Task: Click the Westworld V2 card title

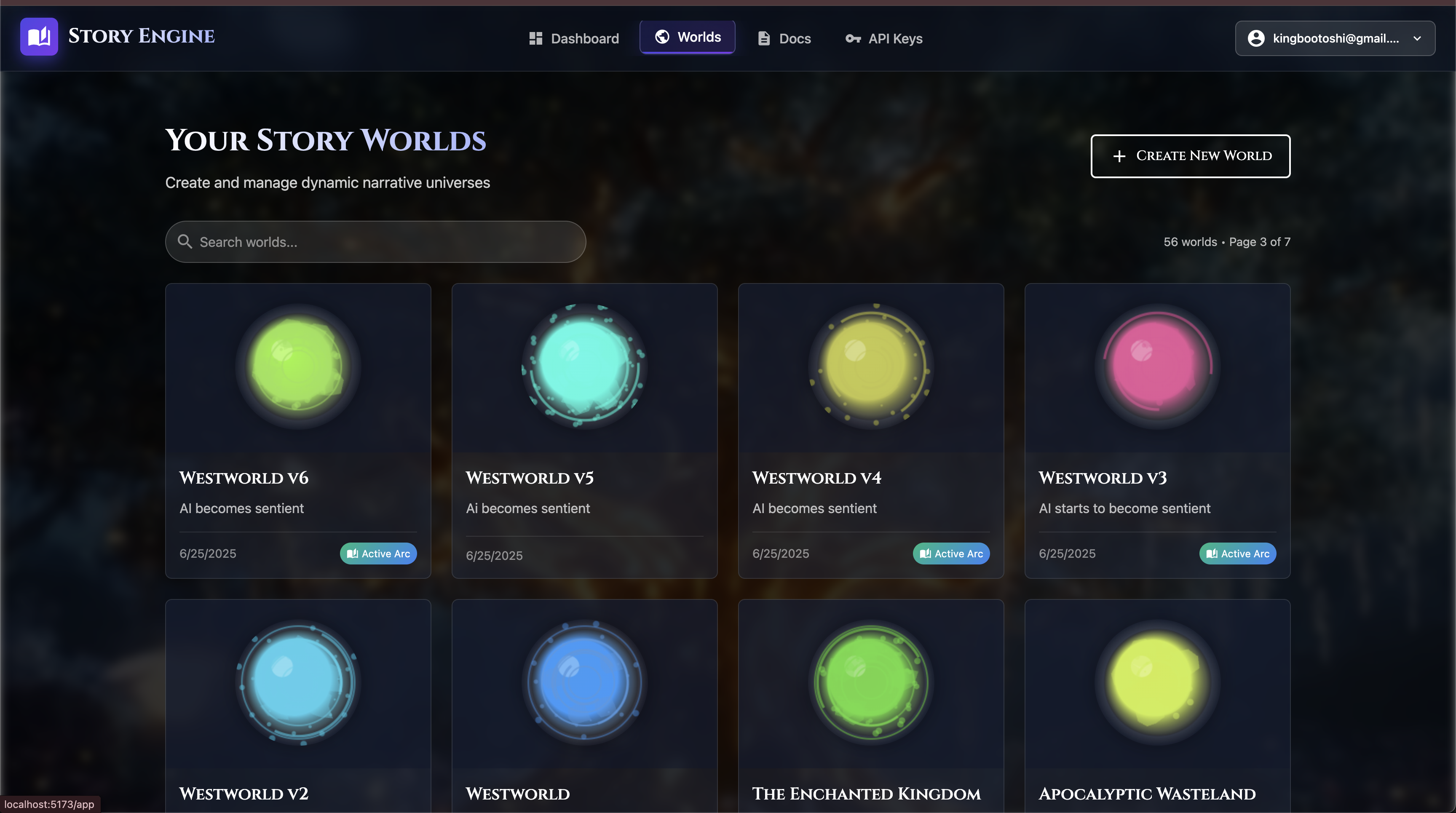Action: [x=244, y=794]
